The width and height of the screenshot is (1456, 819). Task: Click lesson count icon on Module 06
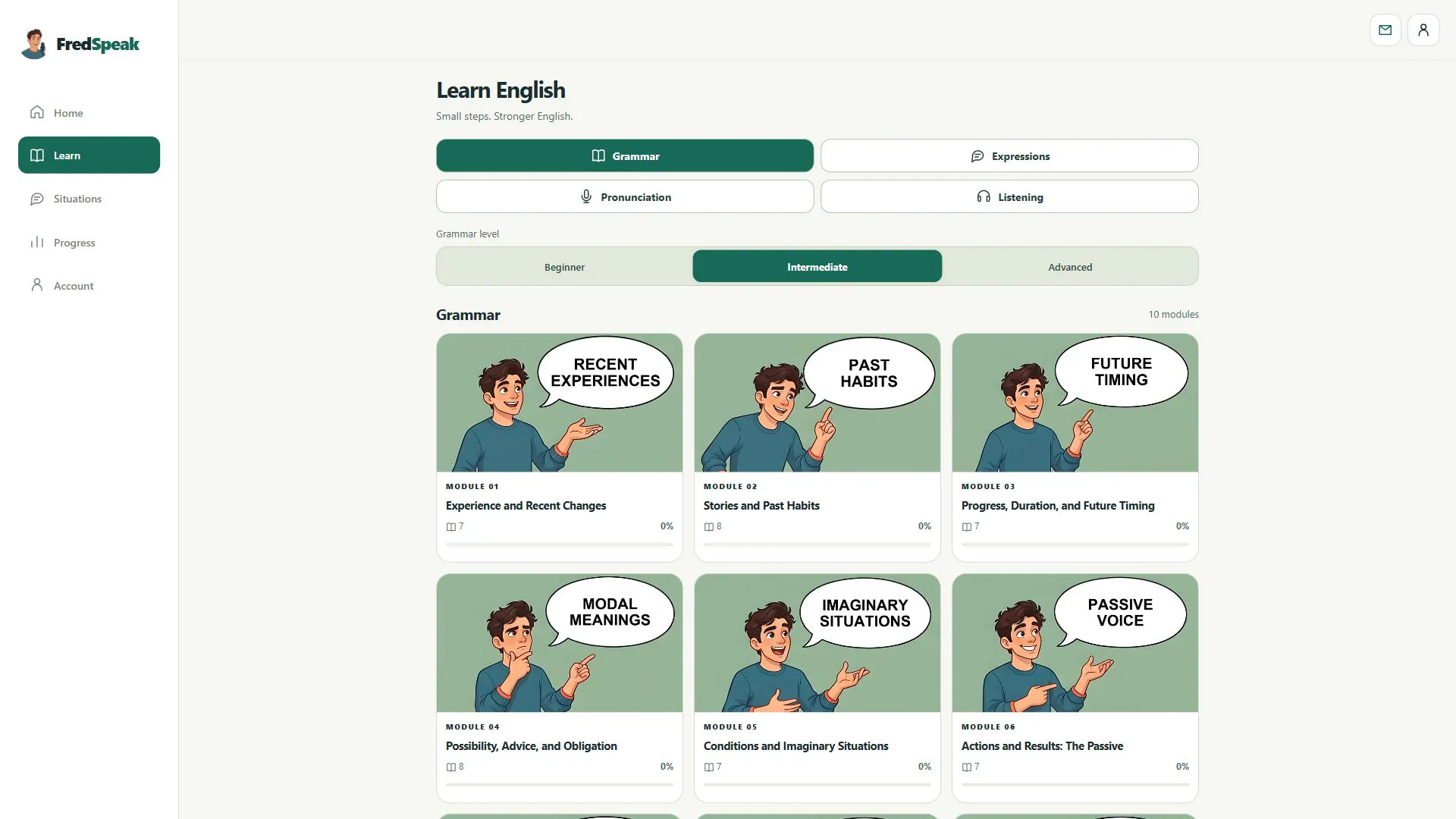point(967,767)
